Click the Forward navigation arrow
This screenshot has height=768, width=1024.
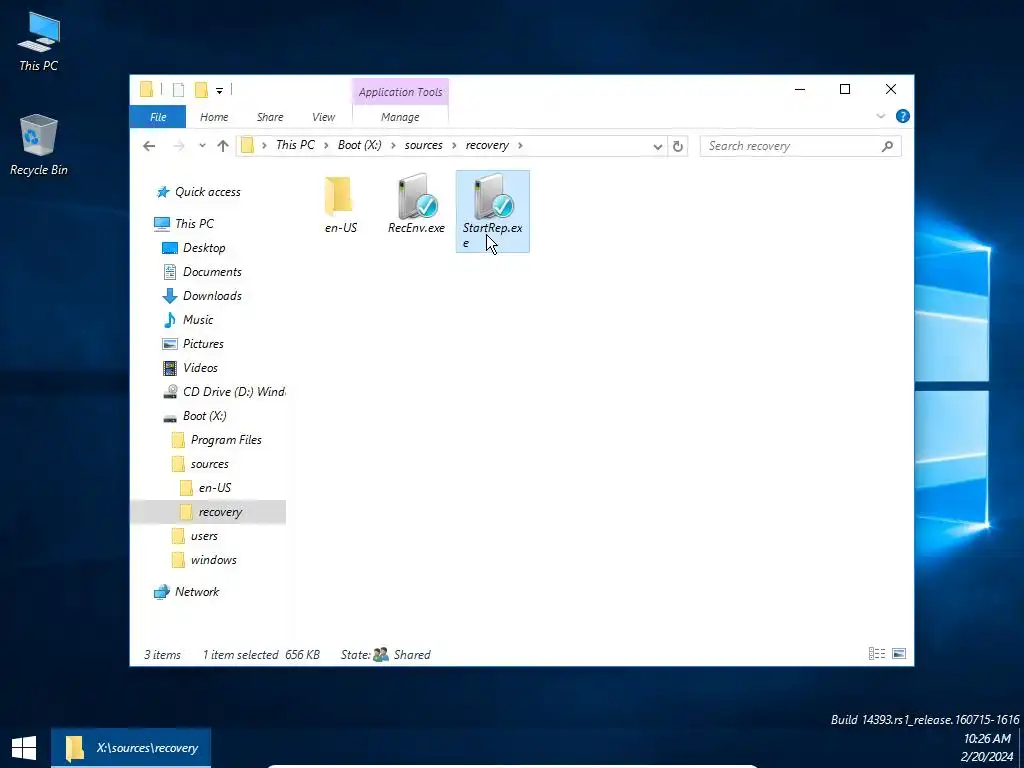coord(178,146)
